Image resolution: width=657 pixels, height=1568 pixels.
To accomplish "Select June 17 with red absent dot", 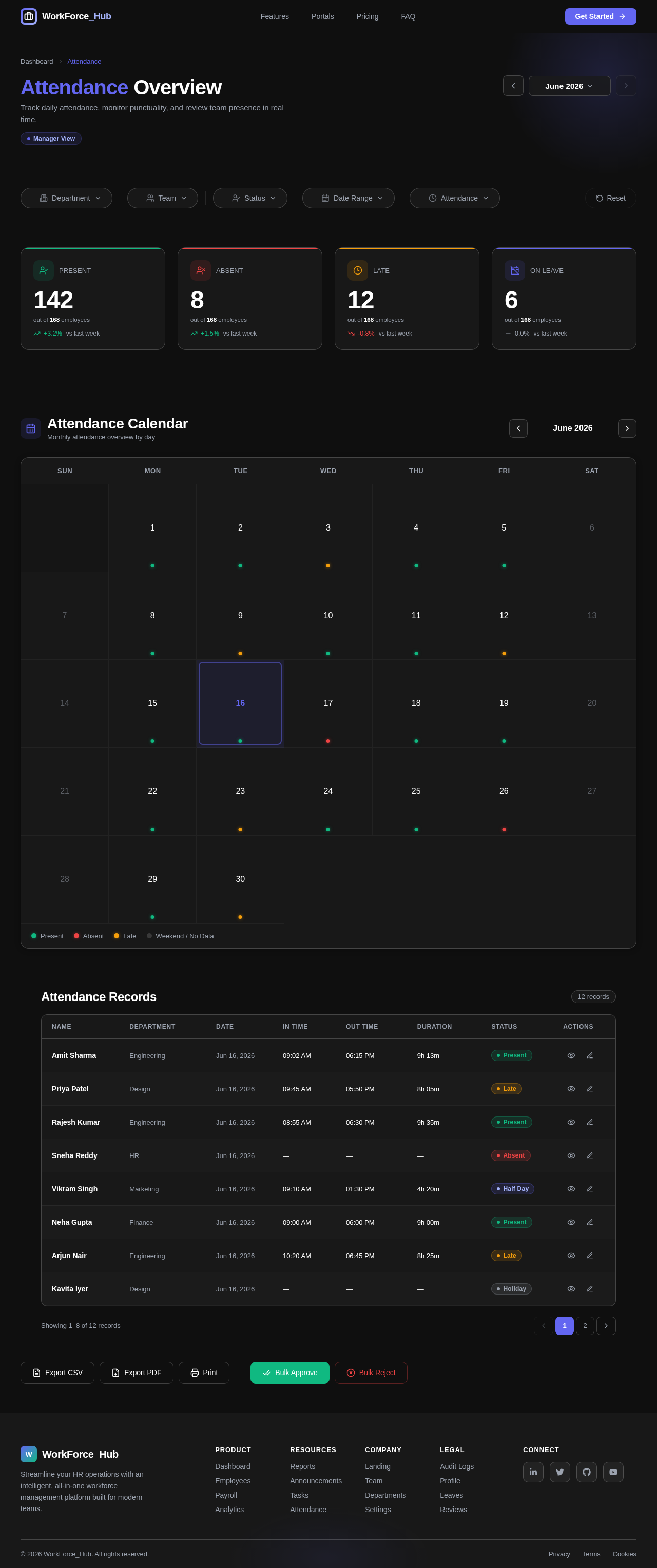I will [328, 703].
